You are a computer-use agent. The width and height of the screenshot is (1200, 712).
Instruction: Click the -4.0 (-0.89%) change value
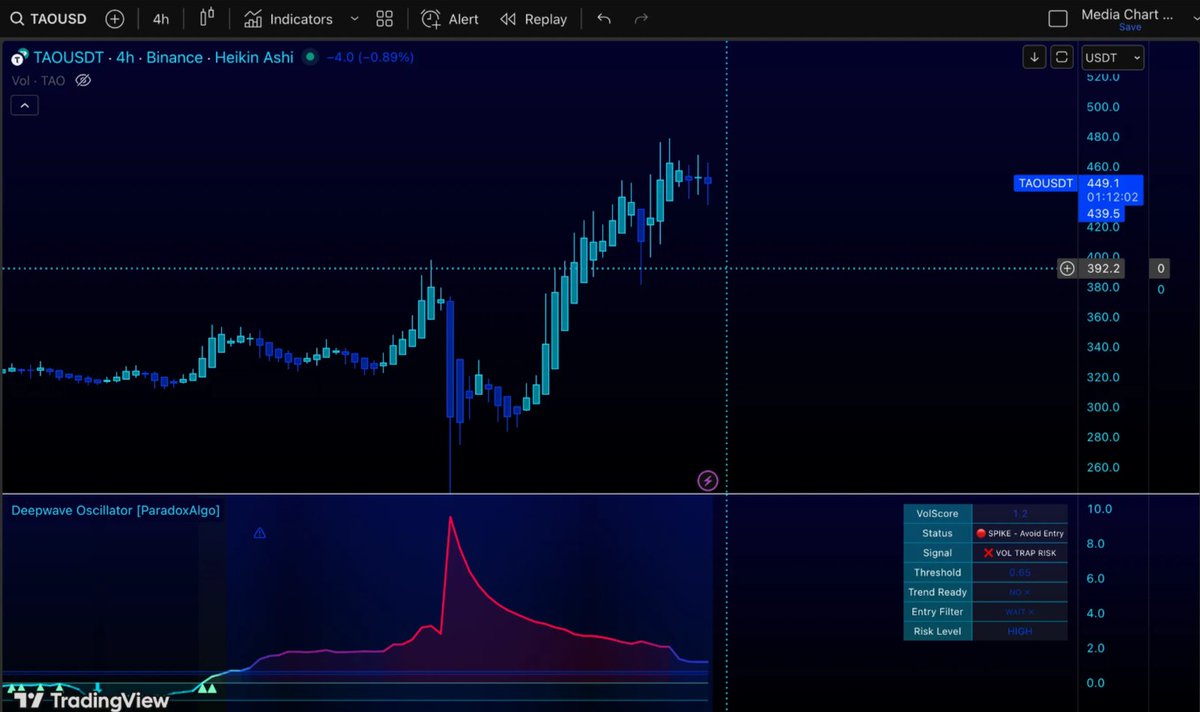pos(370,57)
